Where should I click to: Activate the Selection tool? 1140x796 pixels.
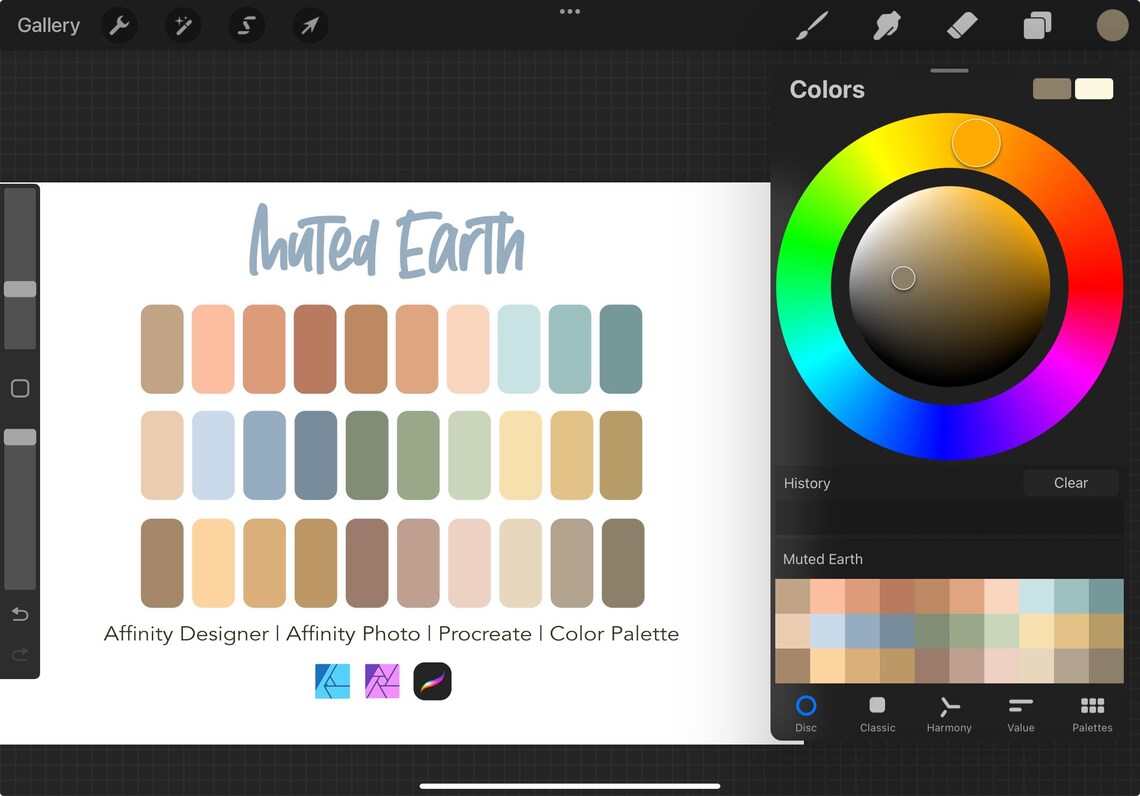click(246, 25)
